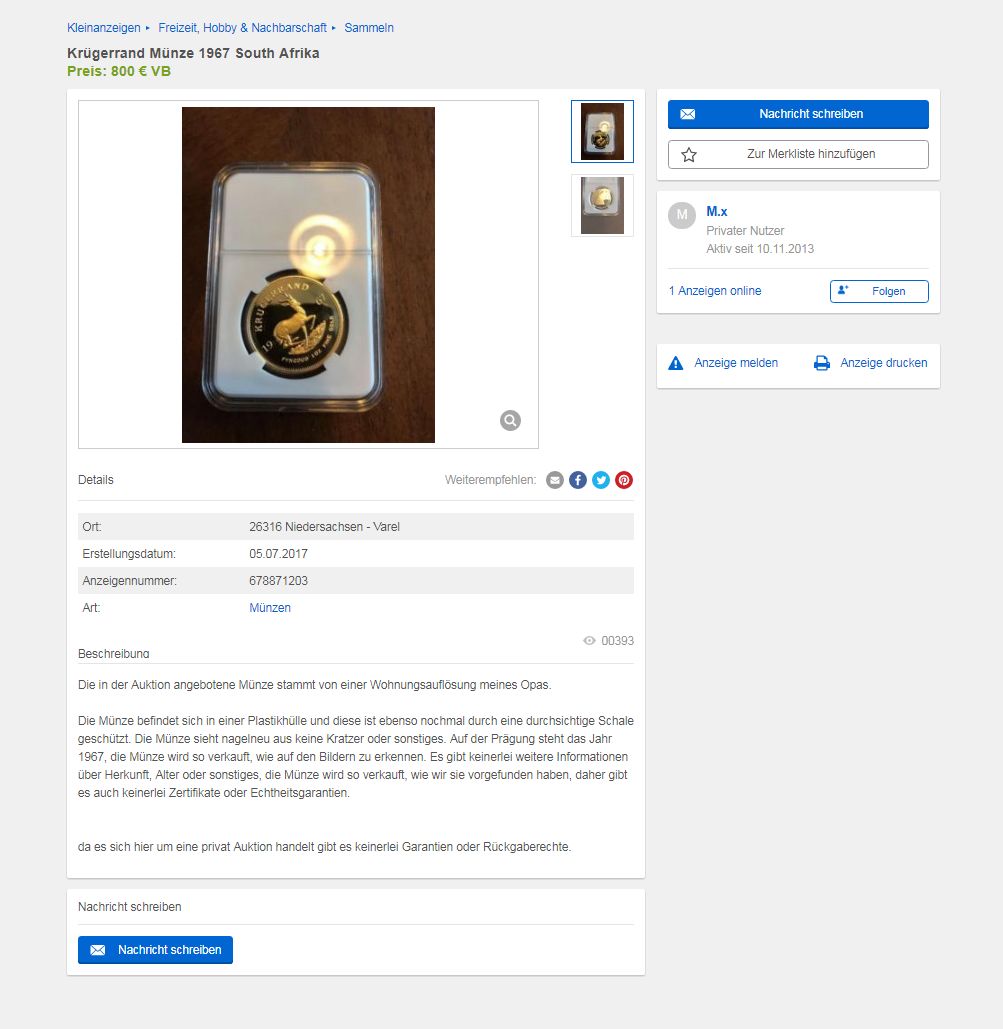Go to Freizeit, Hobby & Nachbarschaft category

click(242, 28)
